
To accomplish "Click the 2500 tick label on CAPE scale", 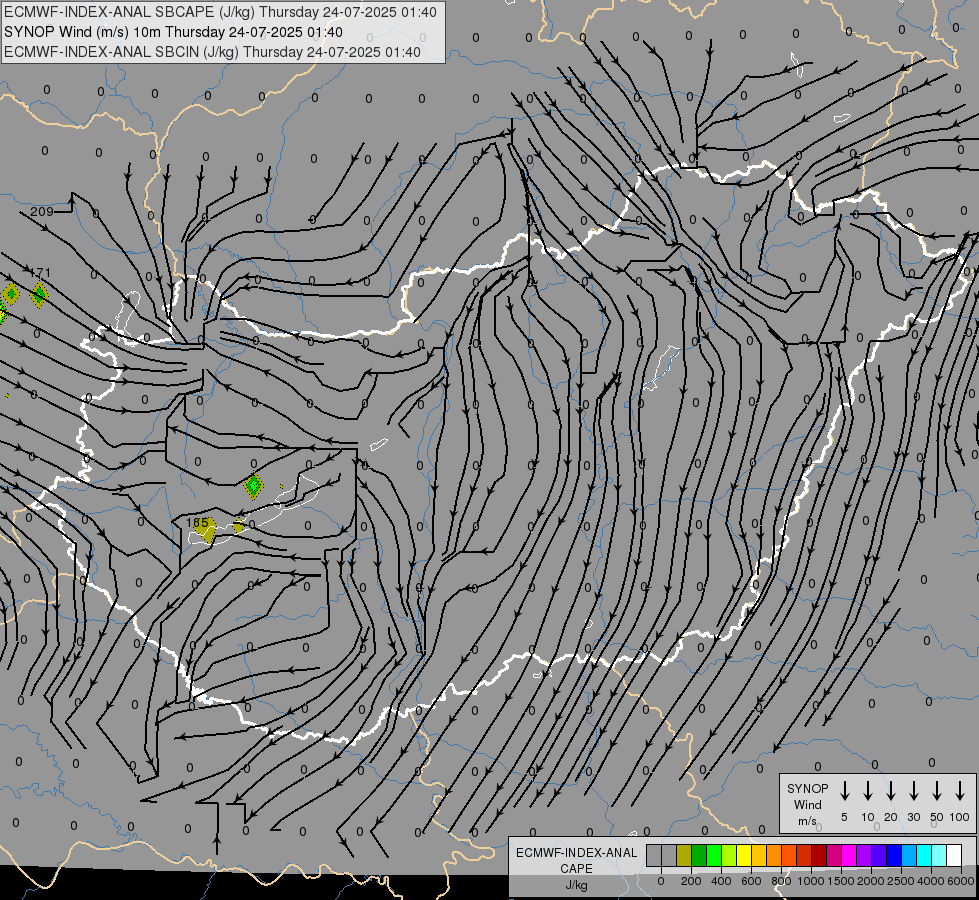I will (x=900, y=881).
